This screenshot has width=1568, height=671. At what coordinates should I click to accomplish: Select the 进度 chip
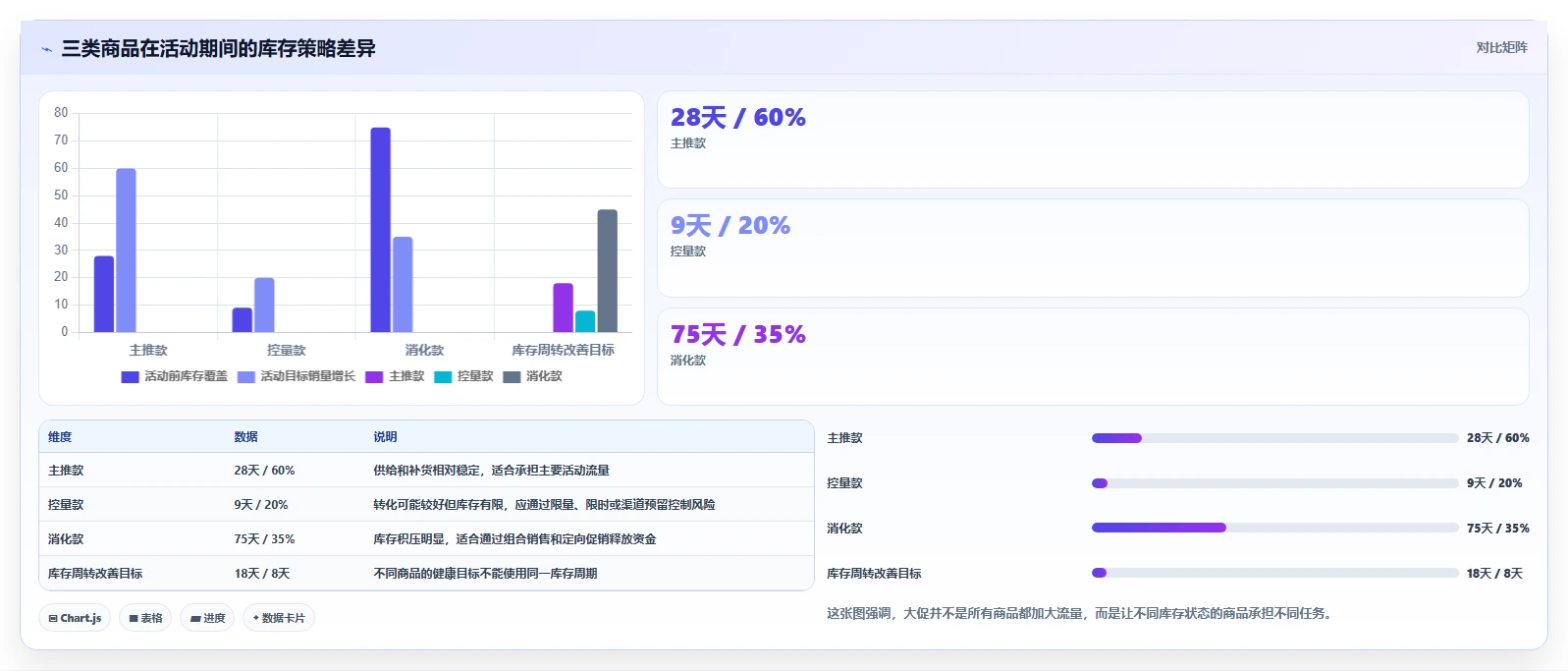coord(207,618)
